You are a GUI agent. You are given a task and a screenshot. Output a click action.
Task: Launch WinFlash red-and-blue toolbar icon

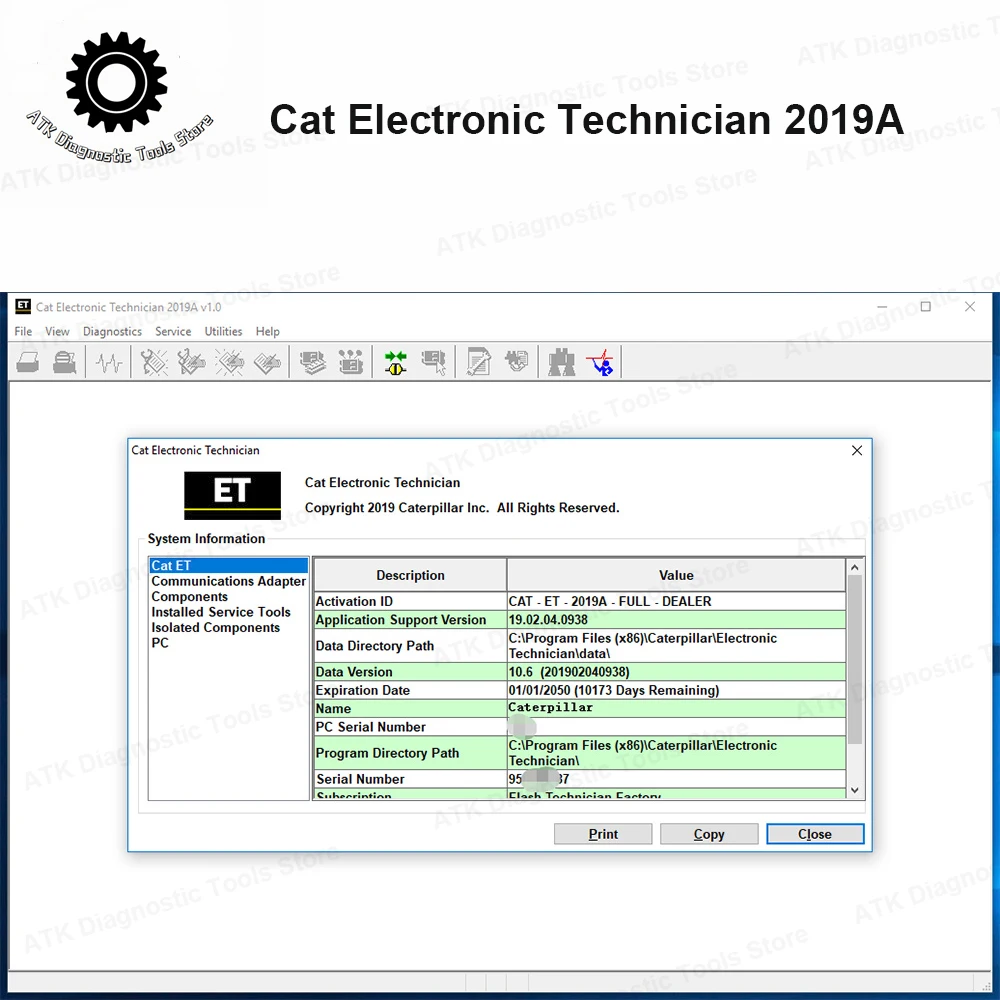[600, 362]
